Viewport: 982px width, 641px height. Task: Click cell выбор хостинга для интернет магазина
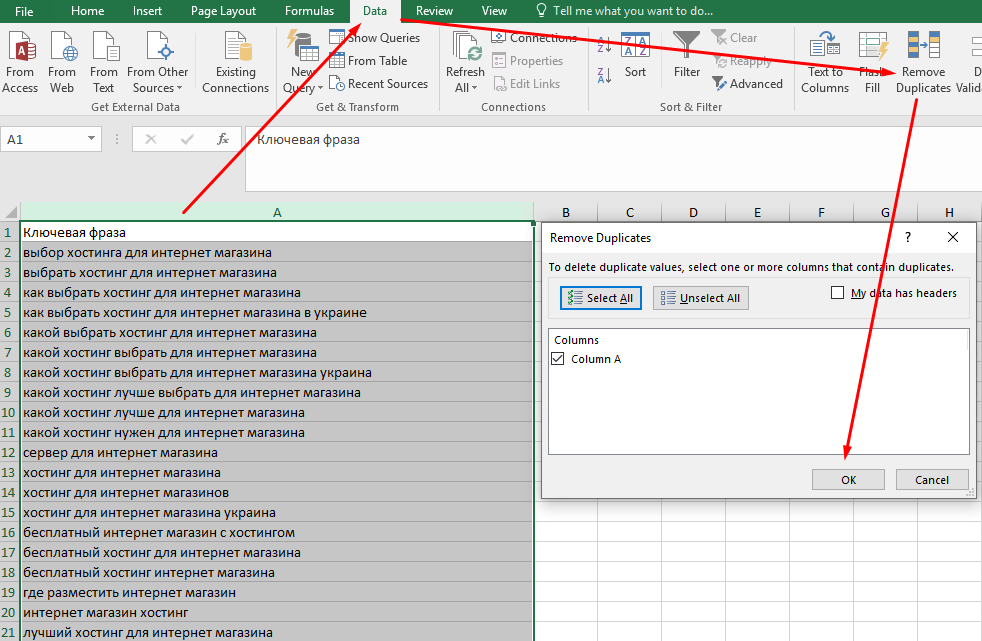[x=277, y=252]
